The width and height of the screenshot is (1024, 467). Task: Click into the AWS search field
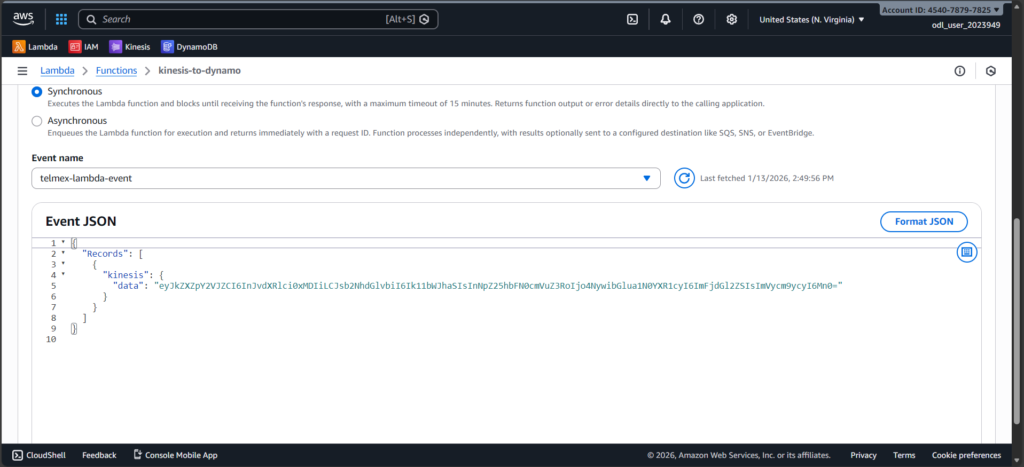pos(240,19)
